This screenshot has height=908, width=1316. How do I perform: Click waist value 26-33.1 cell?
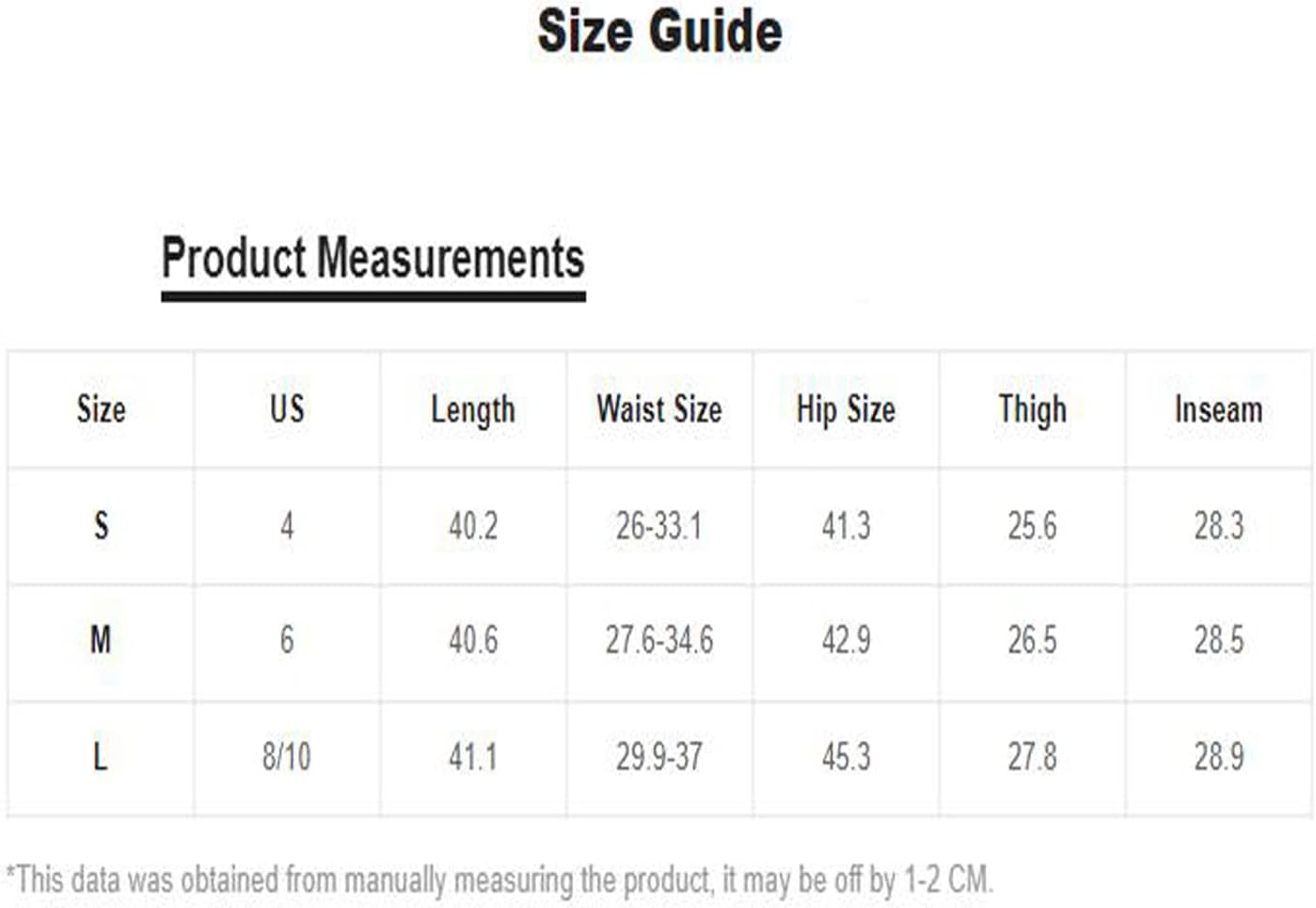pyautogui.click(x=659, y=525)
